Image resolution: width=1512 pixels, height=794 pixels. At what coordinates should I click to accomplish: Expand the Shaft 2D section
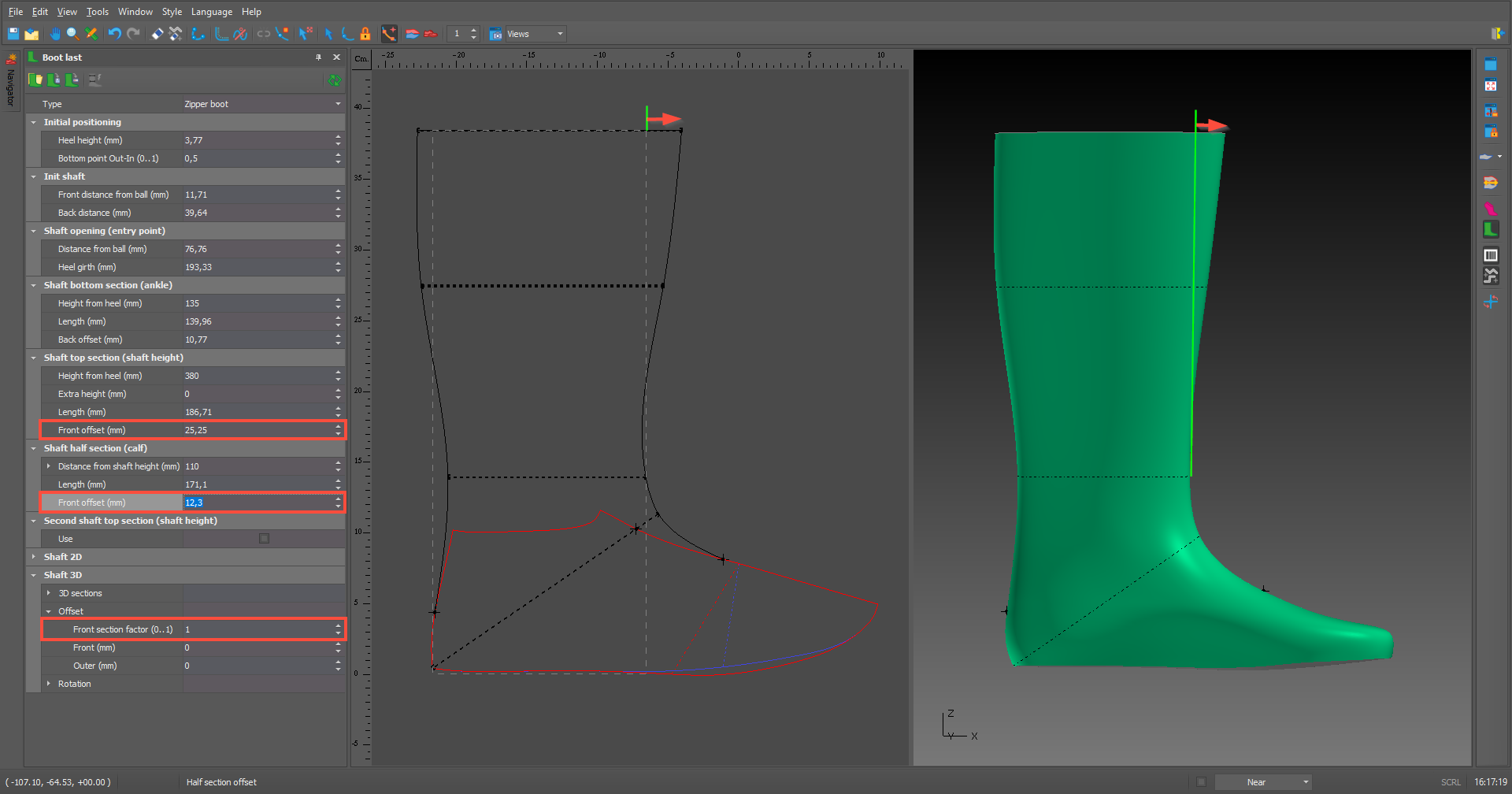34,557
